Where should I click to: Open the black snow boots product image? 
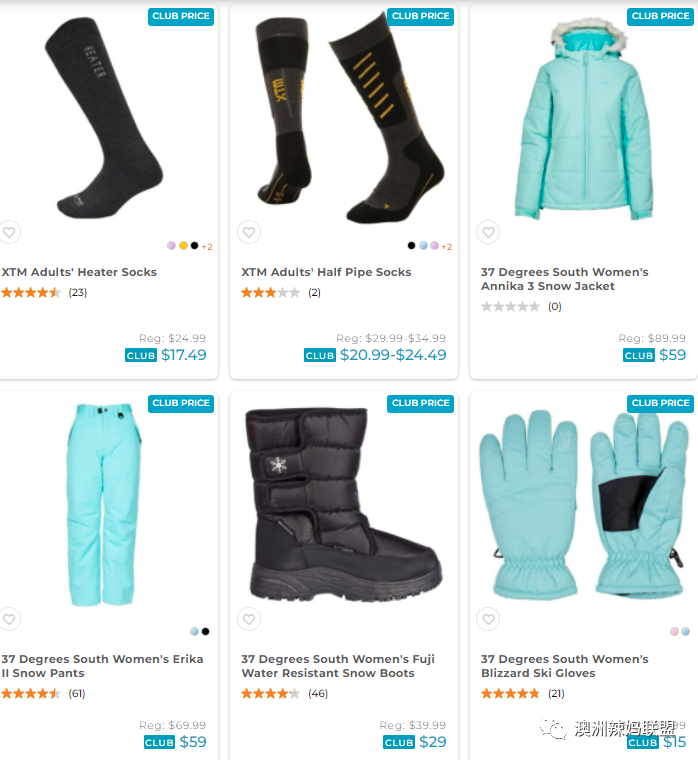pos(345,504)
